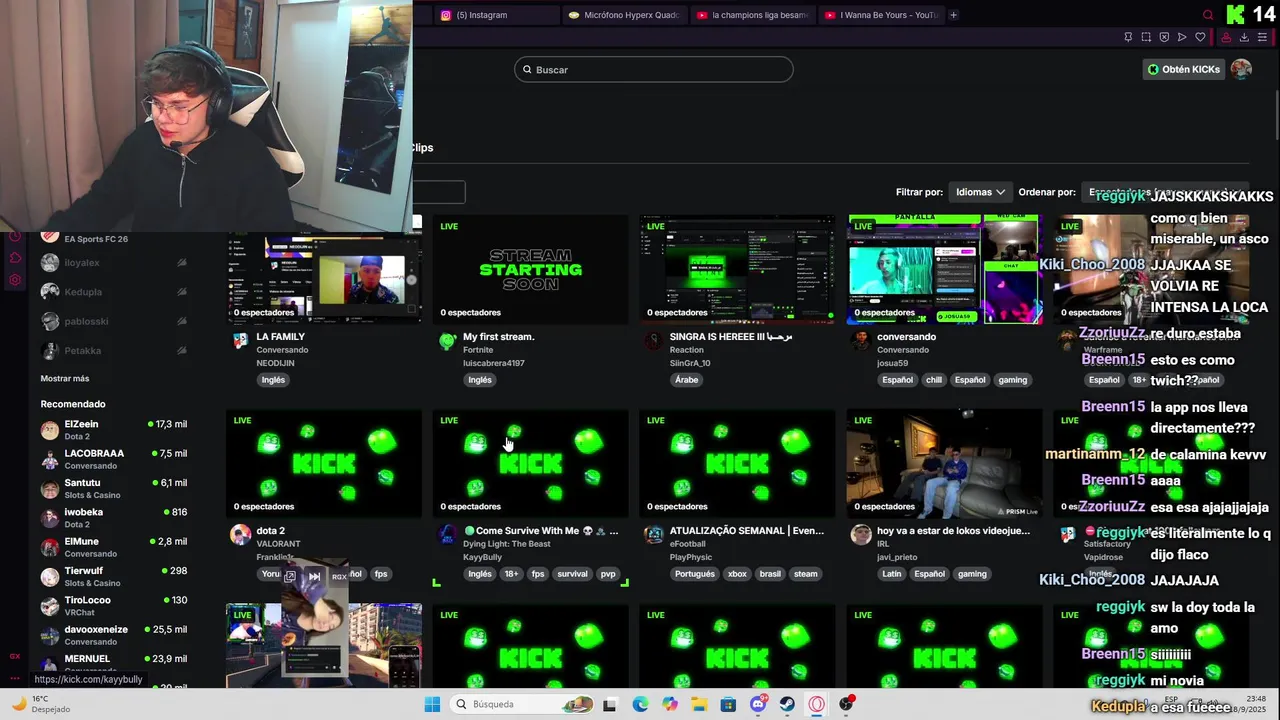Open the la champions liga YouTube tab

[753, 15]
